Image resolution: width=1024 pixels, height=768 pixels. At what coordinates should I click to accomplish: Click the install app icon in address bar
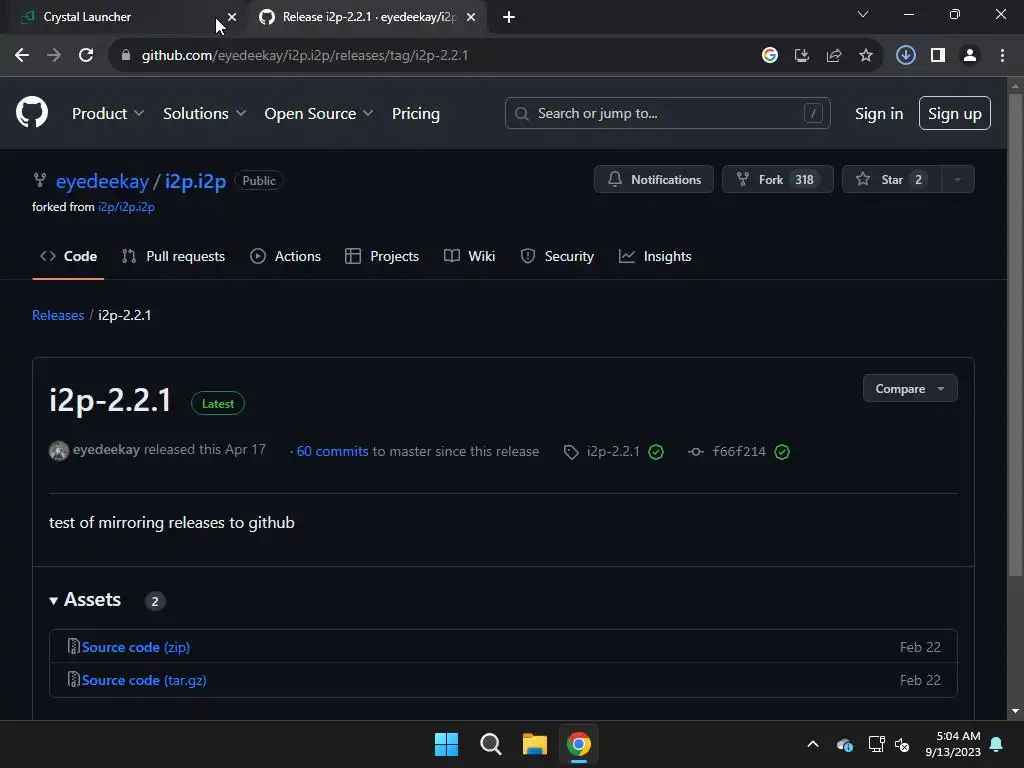click(802, 56)
